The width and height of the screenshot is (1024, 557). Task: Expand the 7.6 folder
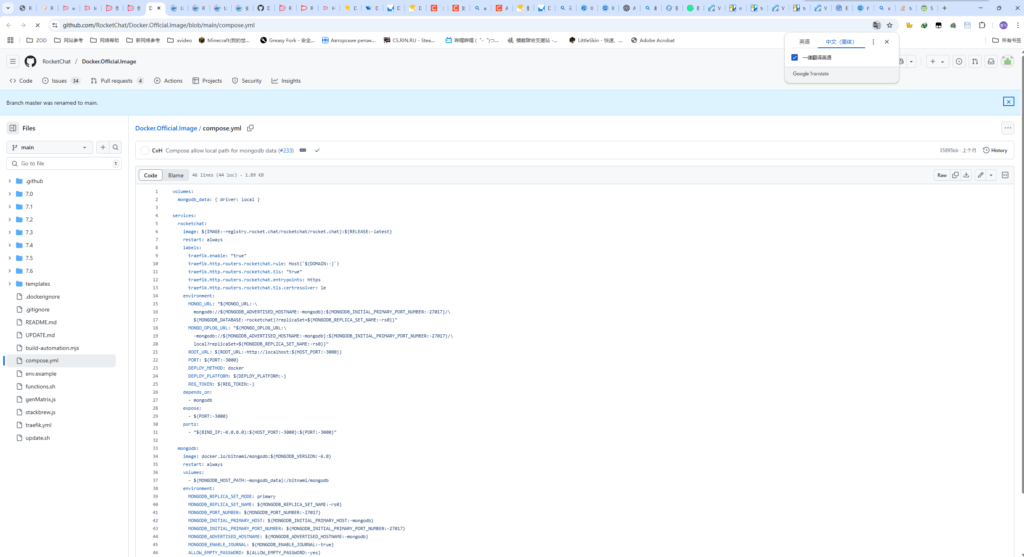[10, 271]
